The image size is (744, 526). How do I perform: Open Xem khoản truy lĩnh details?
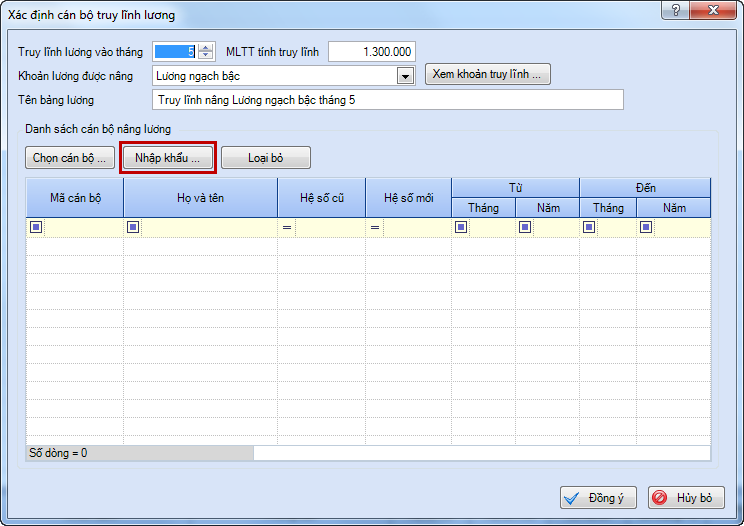[487, 74]
